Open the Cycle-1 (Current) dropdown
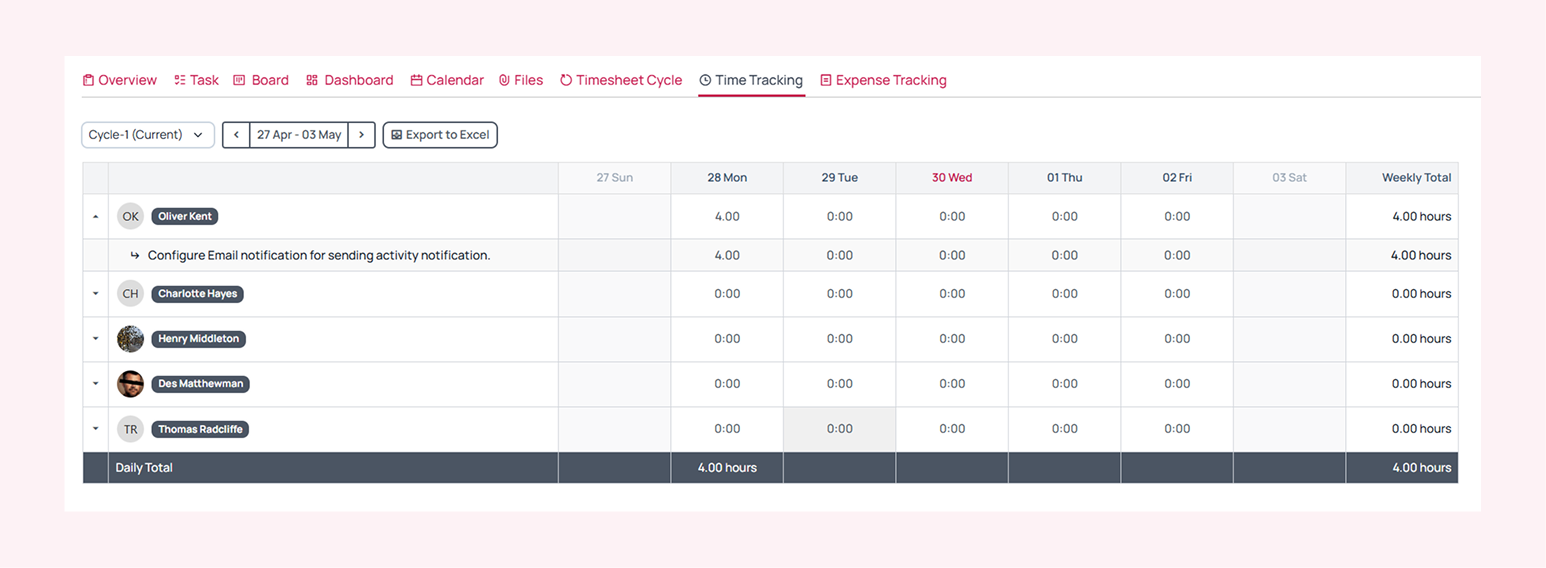Screen dimensions: 1546x568 click(x=147, y=135)
